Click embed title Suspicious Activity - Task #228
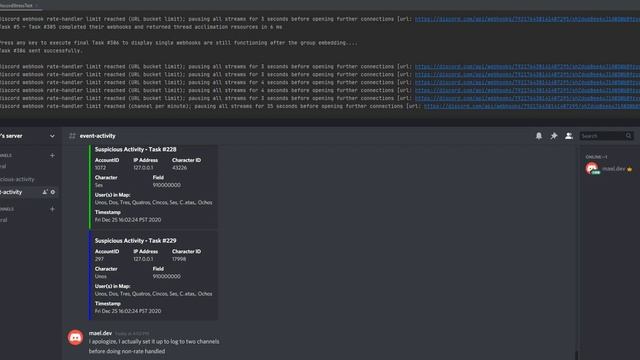640x360 pixels. 136,149
